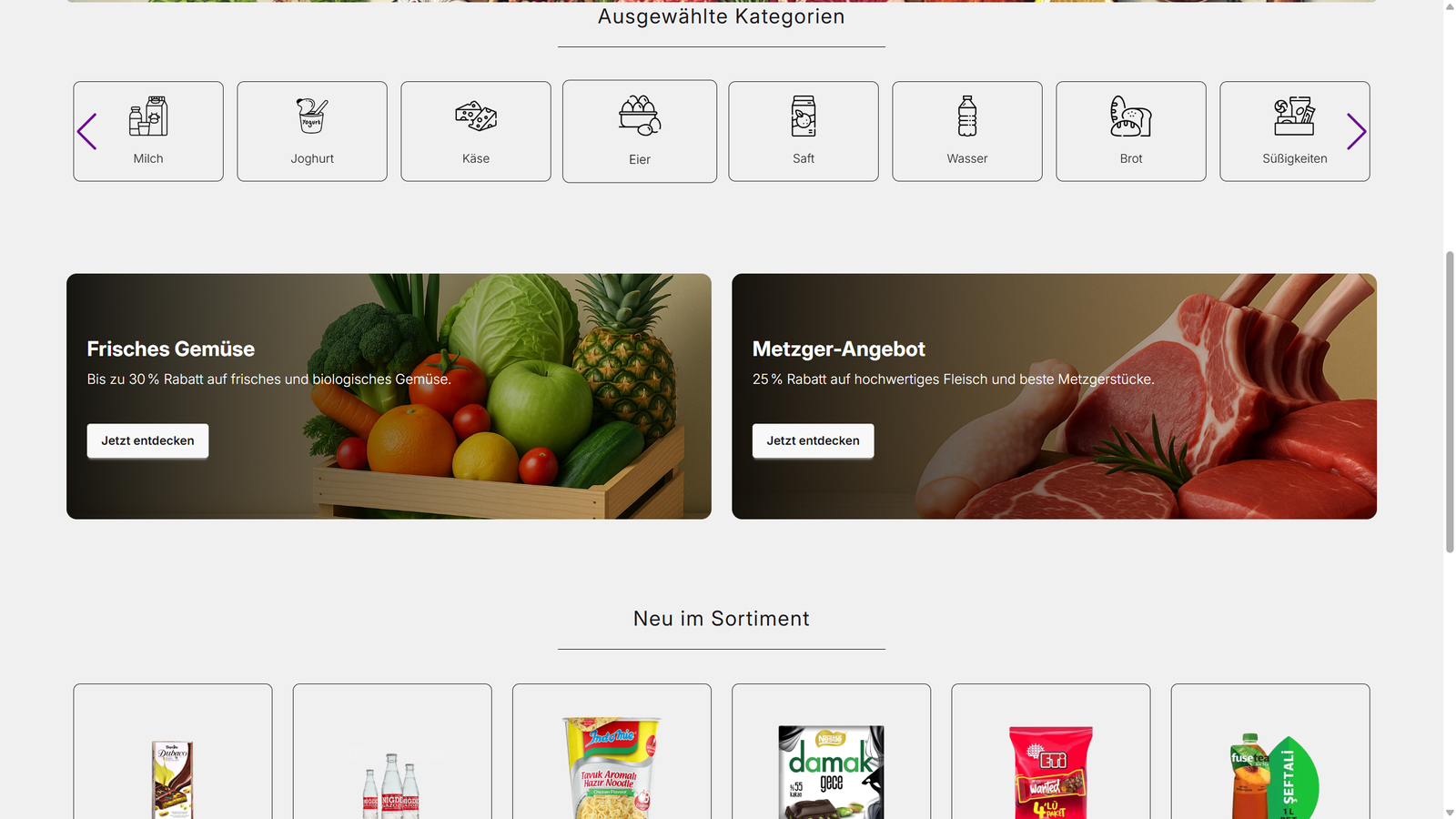Open the Brot category icon
Viewport: 1456px width, 819px height.
1131,116
